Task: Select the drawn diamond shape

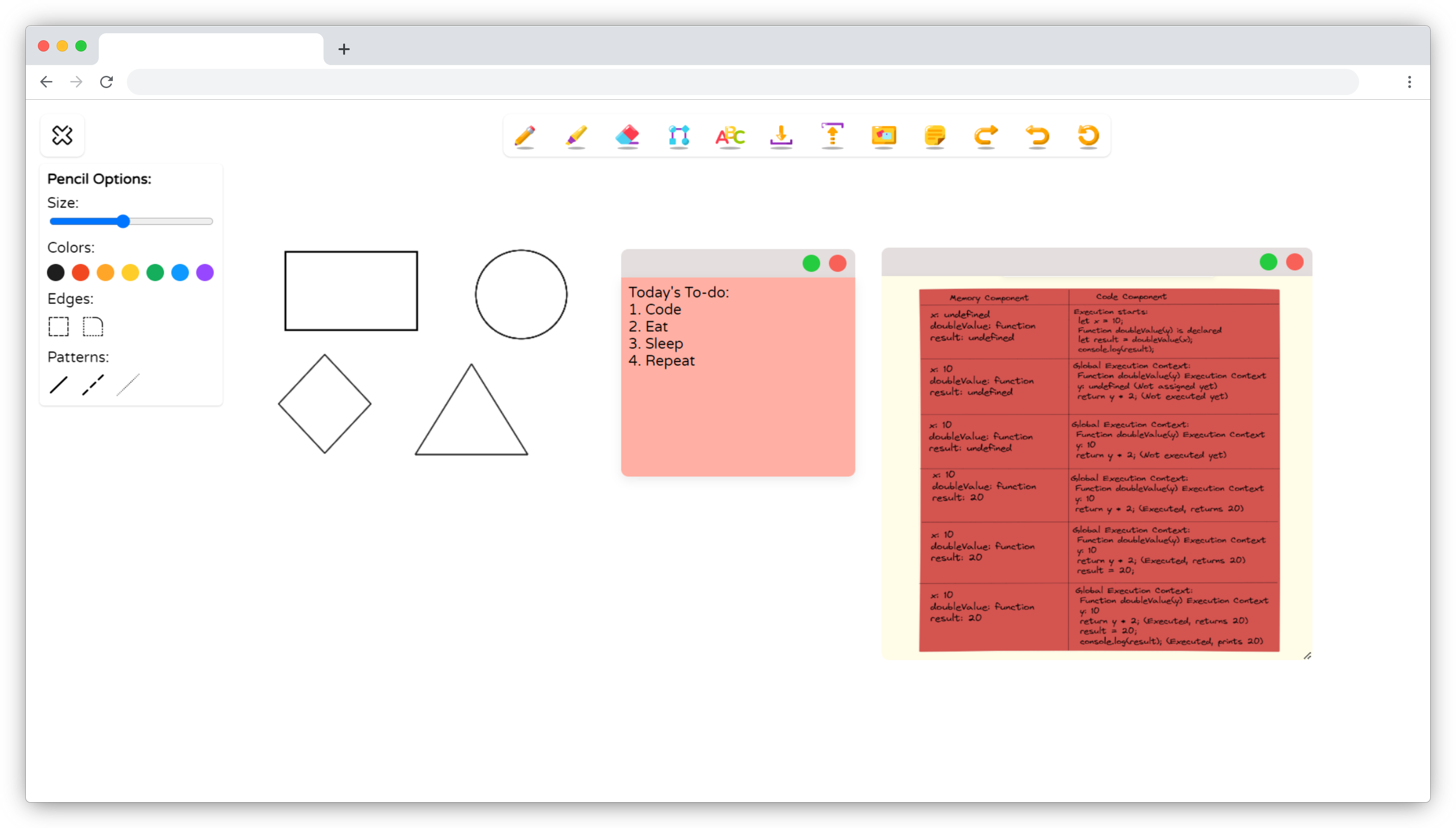Action: point(324,404)
